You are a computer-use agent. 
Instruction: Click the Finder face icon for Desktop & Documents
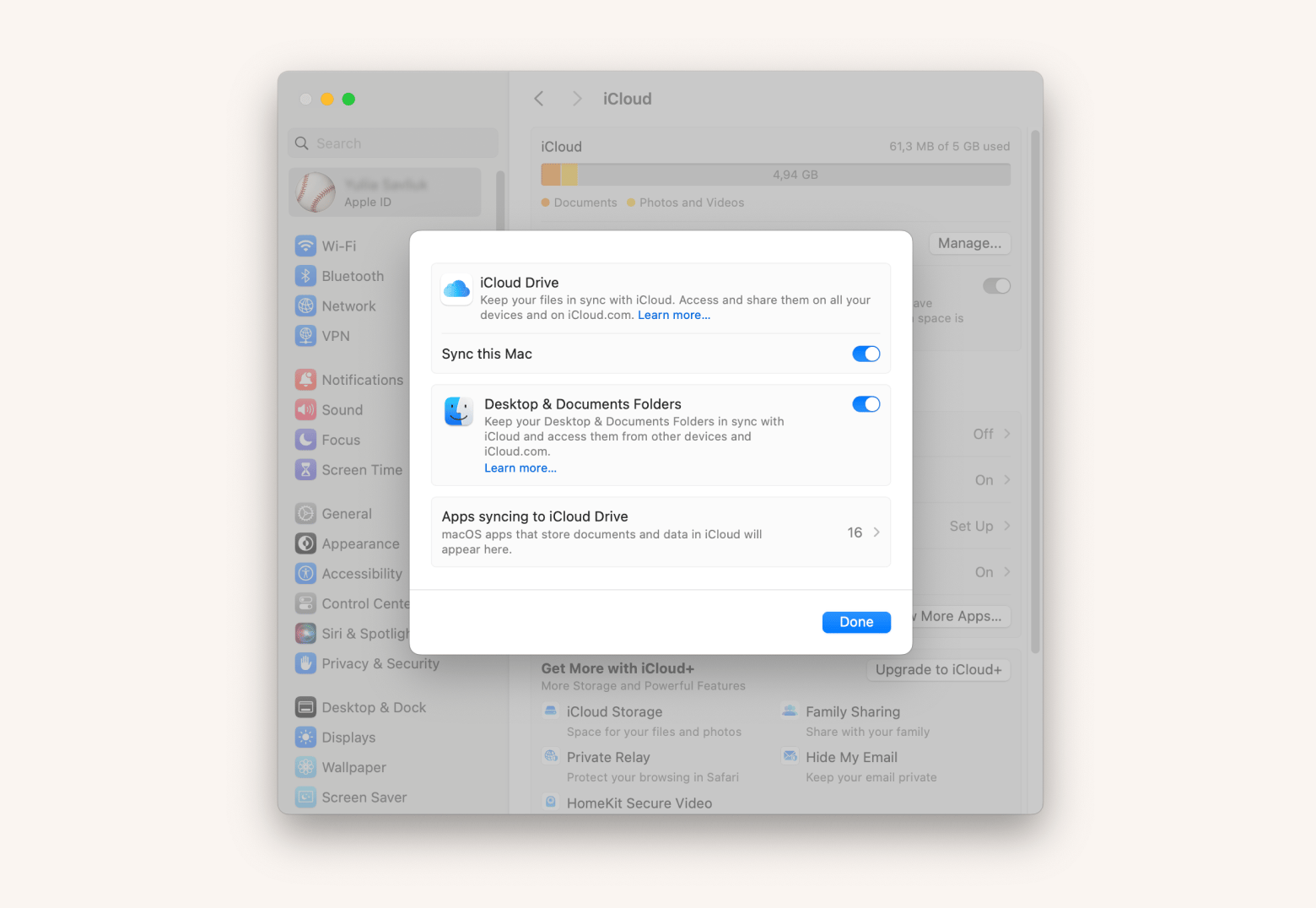(x=458, y=411)
